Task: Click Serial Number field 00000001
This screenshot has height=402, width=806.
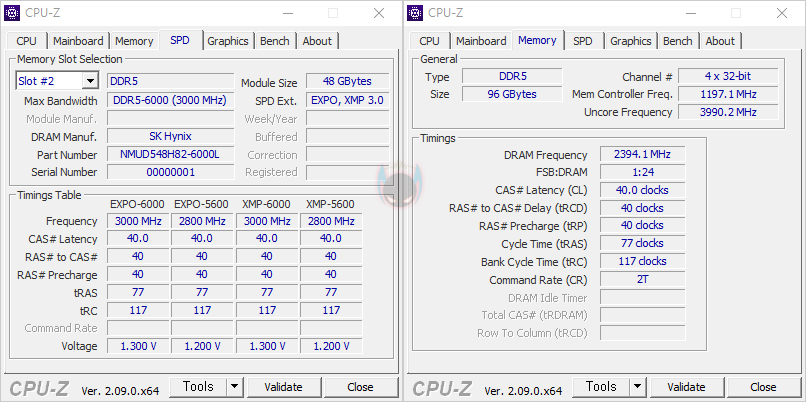Action: pos(170,172)
